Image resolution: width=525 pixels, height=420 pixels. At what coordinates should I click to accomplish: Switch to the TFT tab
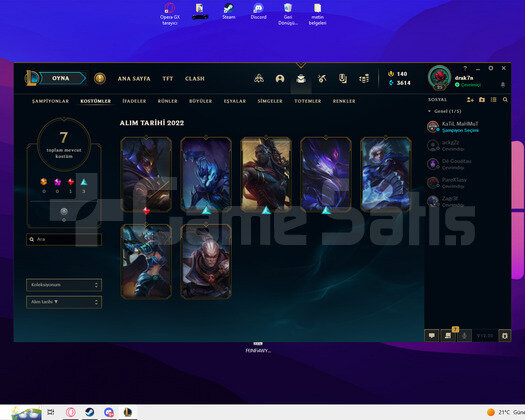168,79
